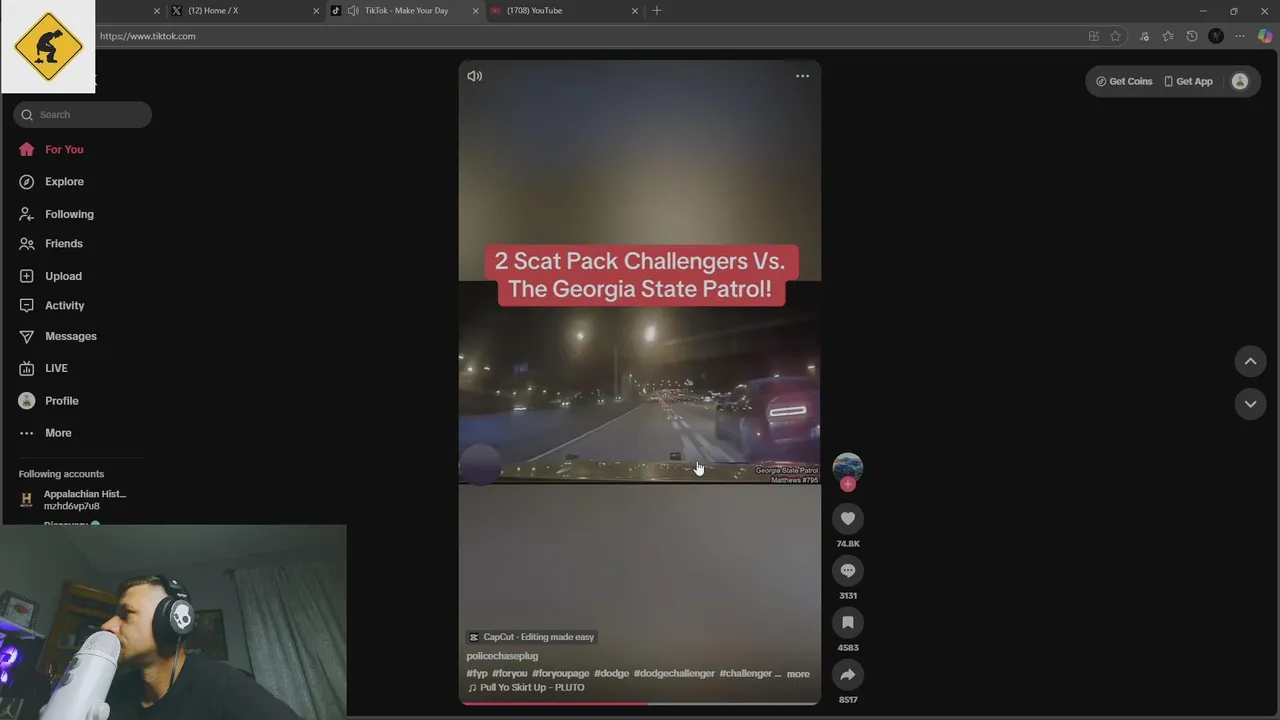
Task: Go to the next video with down chevron
Action: pos(1250,404)
